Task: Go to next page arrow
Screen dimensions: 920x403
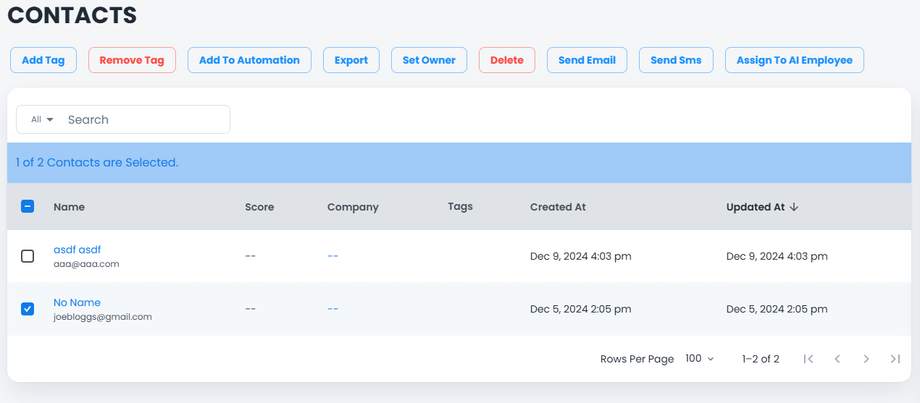Action: click(866, 359)
